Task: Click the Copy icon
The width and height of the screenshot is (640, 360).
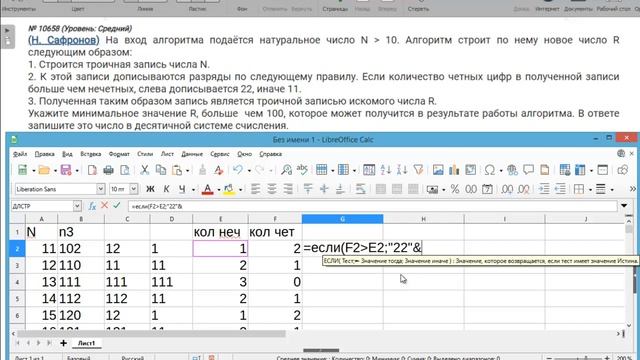Action: coord(161,170)
